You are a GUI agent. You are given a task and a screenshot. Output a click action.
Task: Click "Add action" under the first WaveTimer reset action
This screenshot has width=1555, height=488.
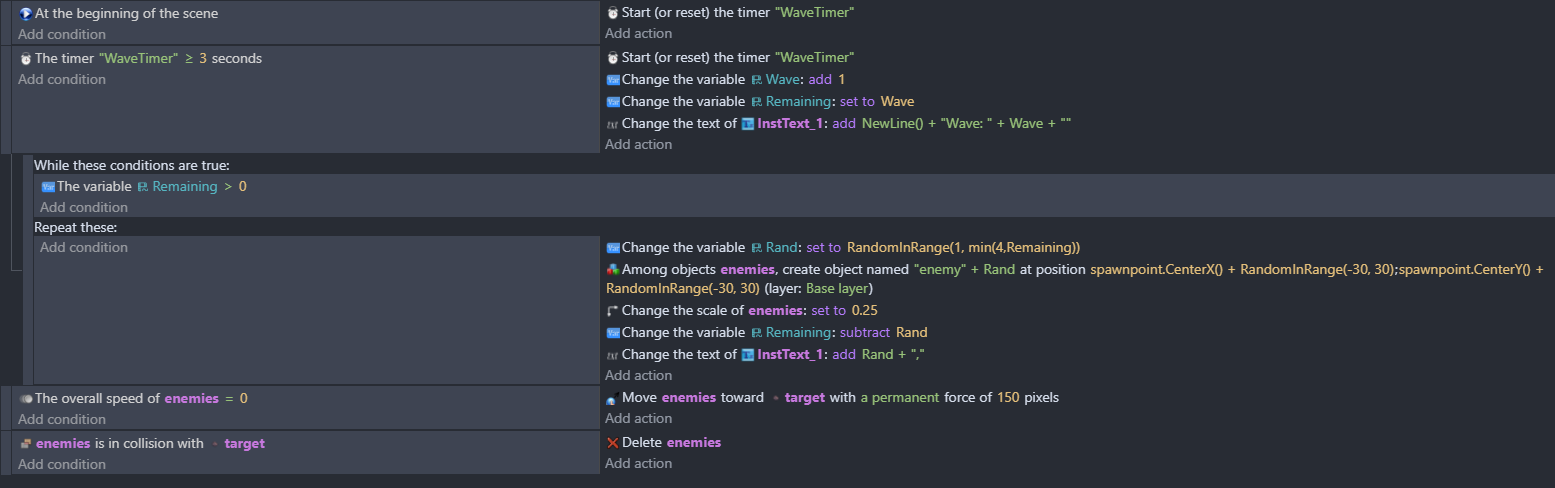(x=638, y=34)
